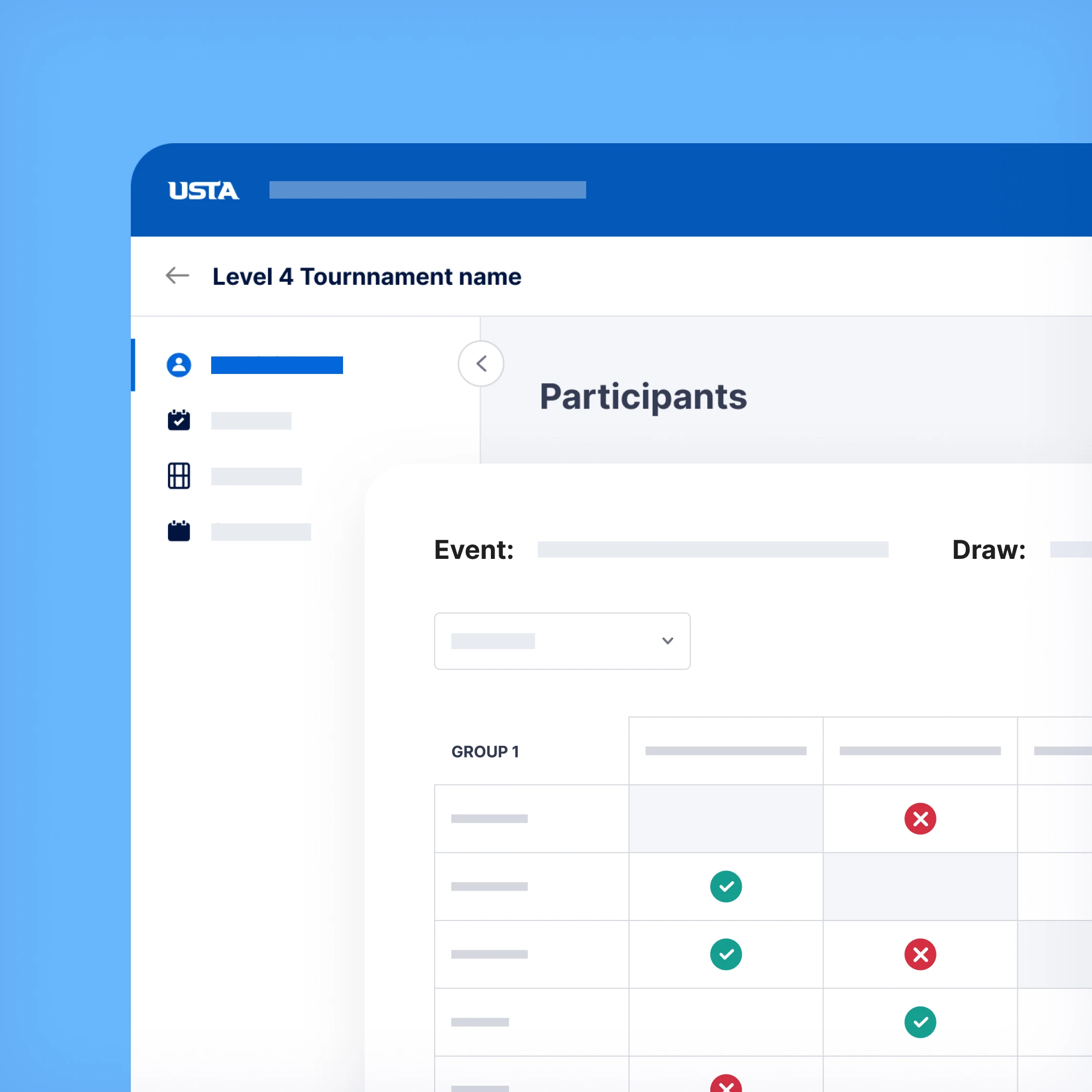Click the red X in the first table row
Screen dimensions: 1092x1092
pyautogui.click(x=919, y=818)
